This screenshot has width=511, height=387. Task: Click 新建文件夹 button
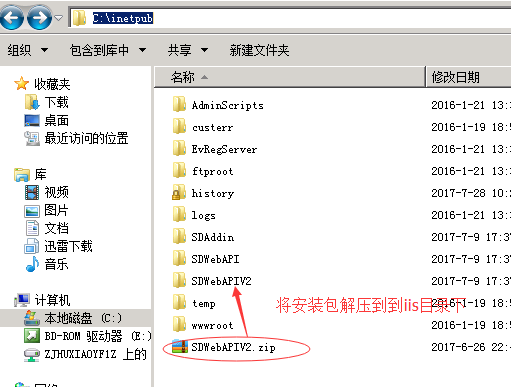point(259,50)
